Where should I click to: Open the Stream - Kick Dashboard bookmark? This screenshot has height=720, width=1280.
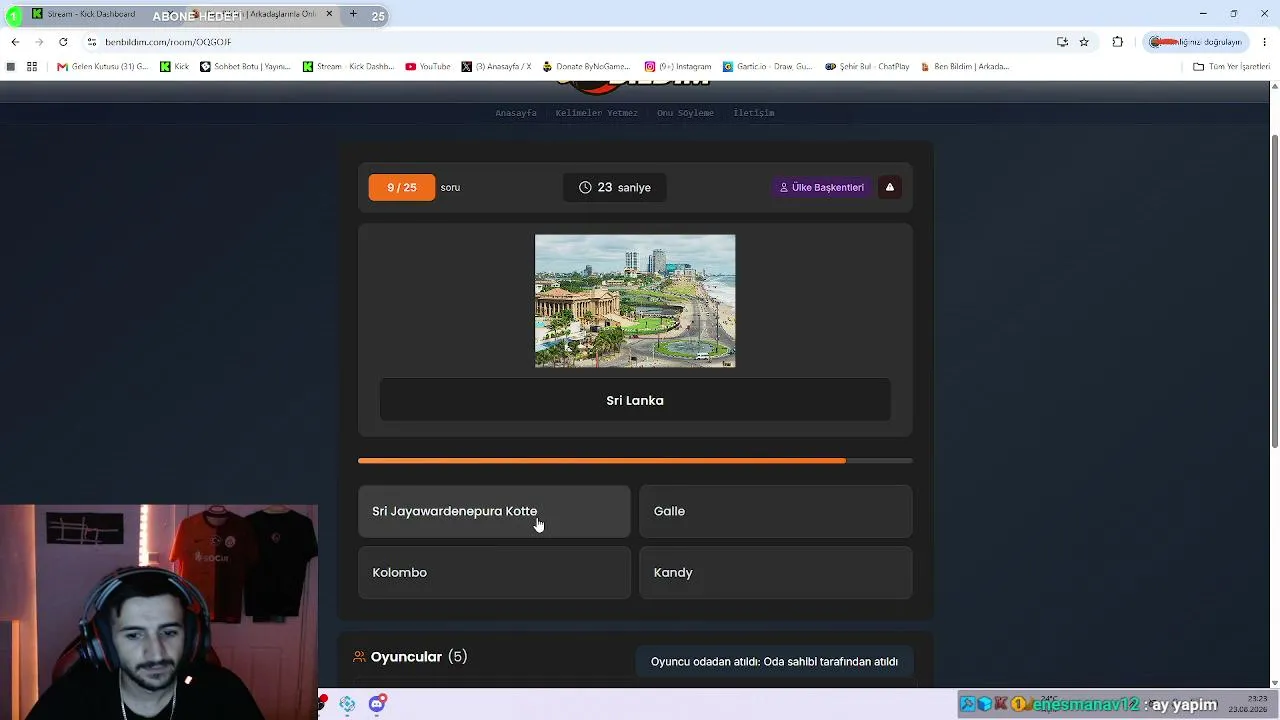click(348, 67)
